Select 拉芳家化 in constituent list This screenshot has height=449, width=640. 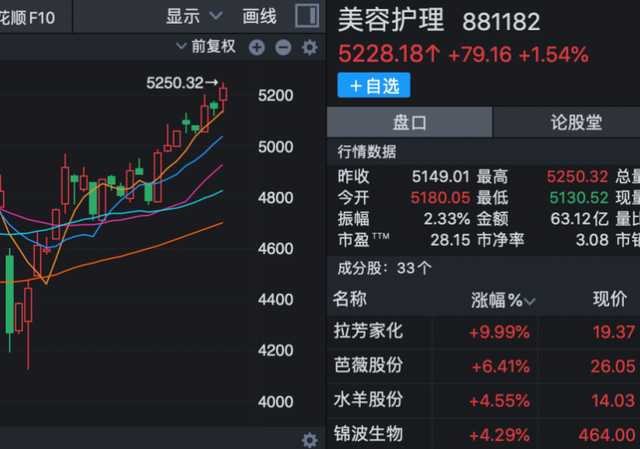pos(368,332)
